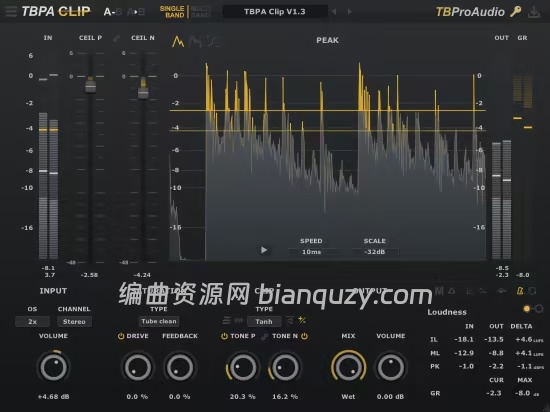Viewport: 550px width, 412px height.
Task: Click the icon directly right of Tanh
Action: tap(290, 320)
